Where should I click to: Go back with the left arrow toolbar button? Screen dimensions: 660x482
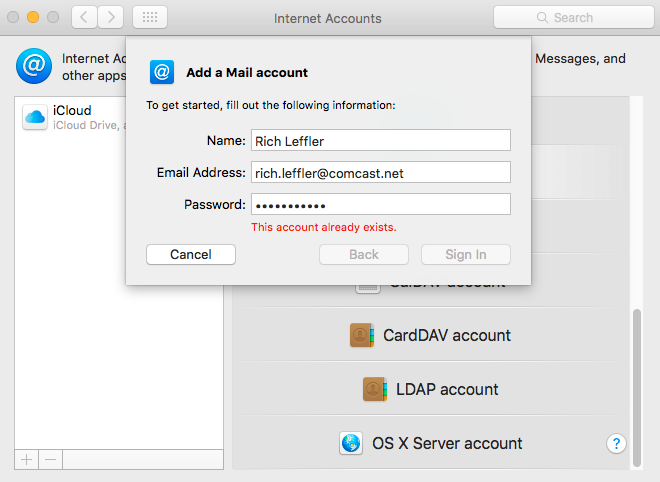(85, 17)
